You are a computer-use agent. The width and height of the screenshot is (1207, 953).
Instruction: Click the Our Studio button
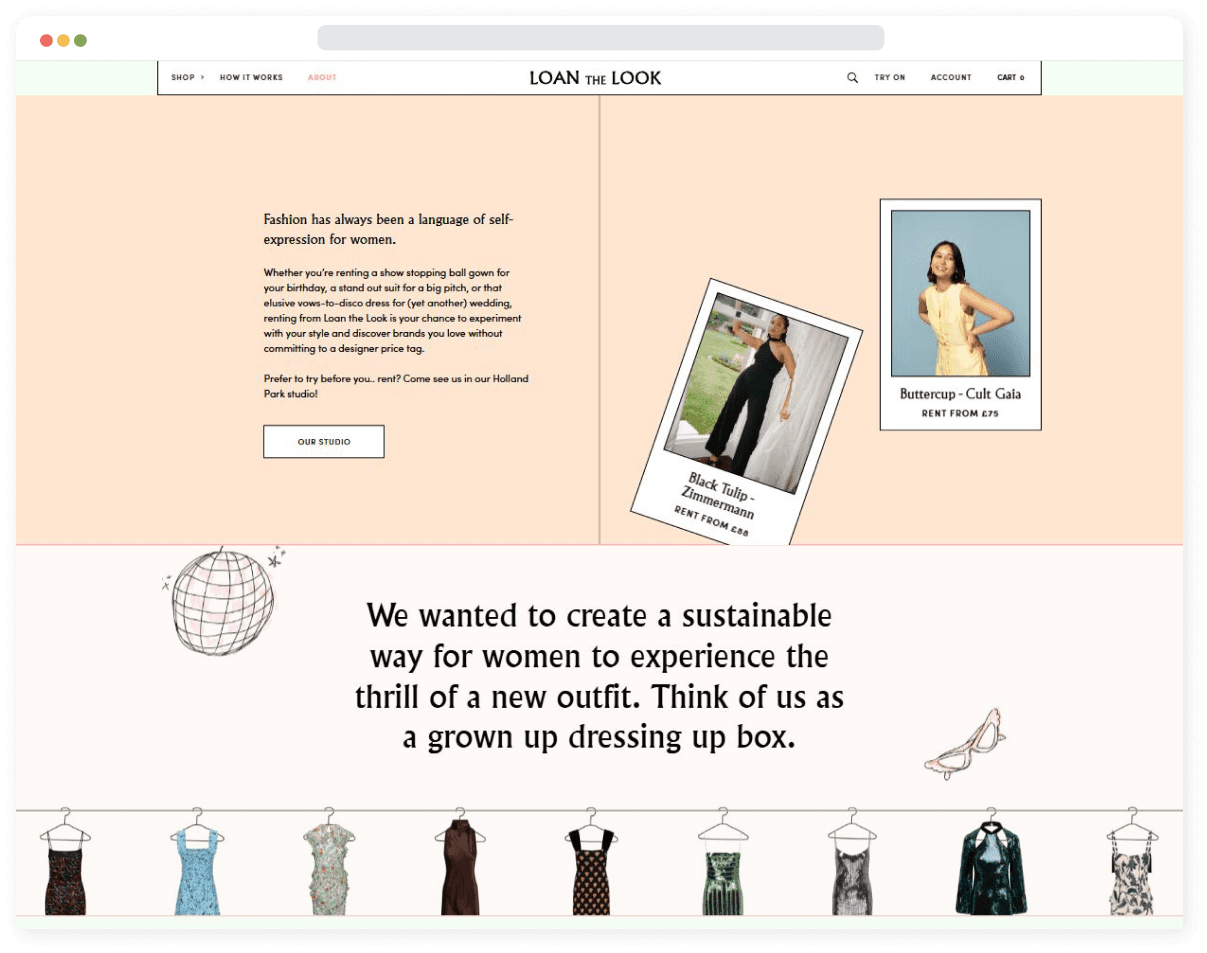tap(323, 441)
